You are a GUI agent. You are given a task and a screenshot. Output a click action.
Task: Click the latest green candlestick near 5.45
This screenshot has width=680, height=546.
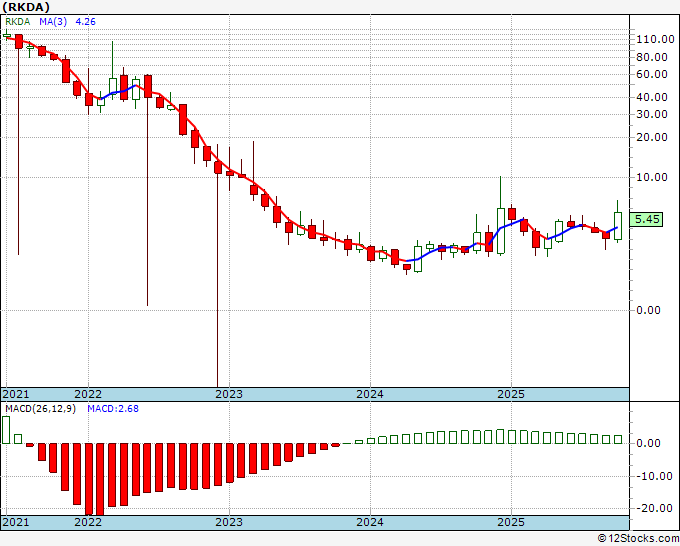618,226
